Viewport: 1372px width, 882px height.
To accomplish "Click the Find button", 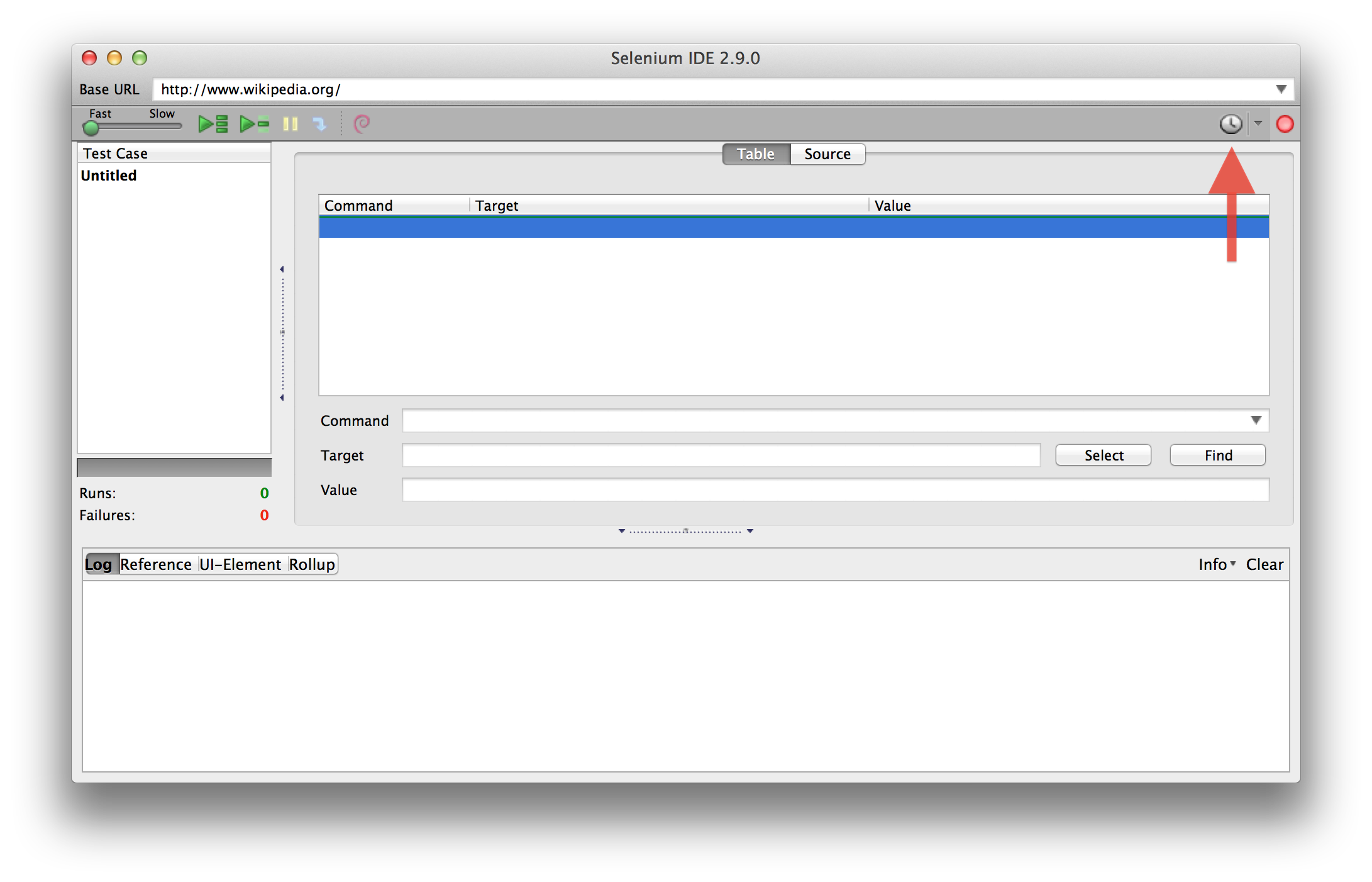I will (x=1218, y=455).
